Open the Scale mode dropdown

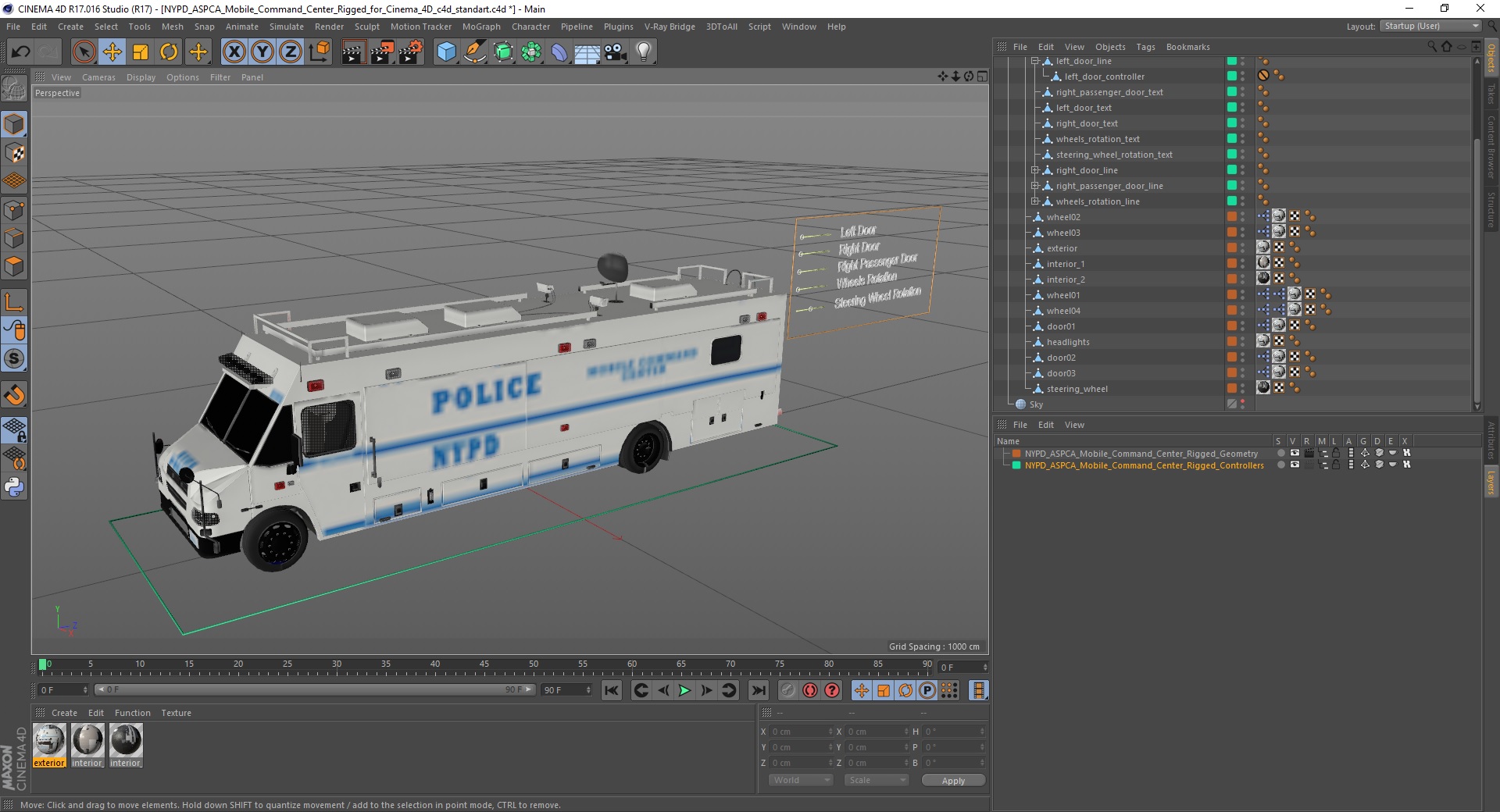coord(877,780)
